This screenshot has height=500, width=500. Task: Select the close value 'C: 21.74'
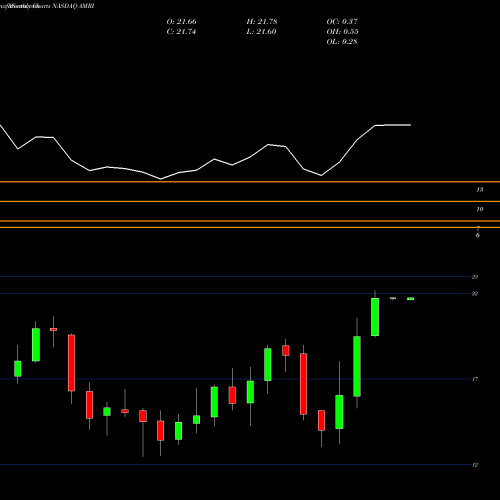coord(181,32)
